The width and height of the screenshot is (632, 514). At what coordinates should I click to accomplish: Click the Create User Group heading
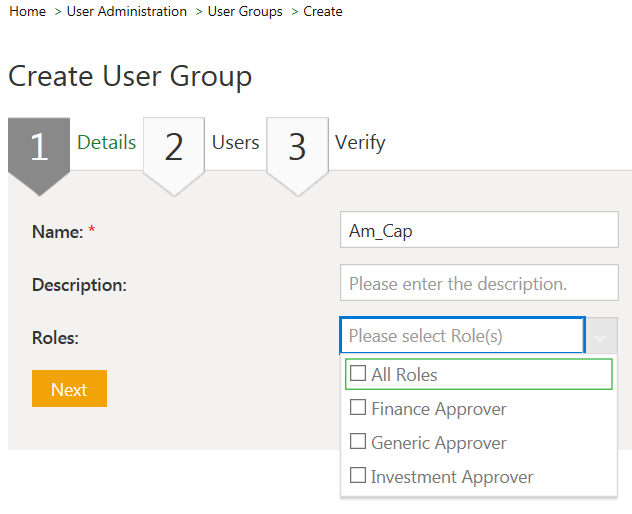[x=130, y=76]
